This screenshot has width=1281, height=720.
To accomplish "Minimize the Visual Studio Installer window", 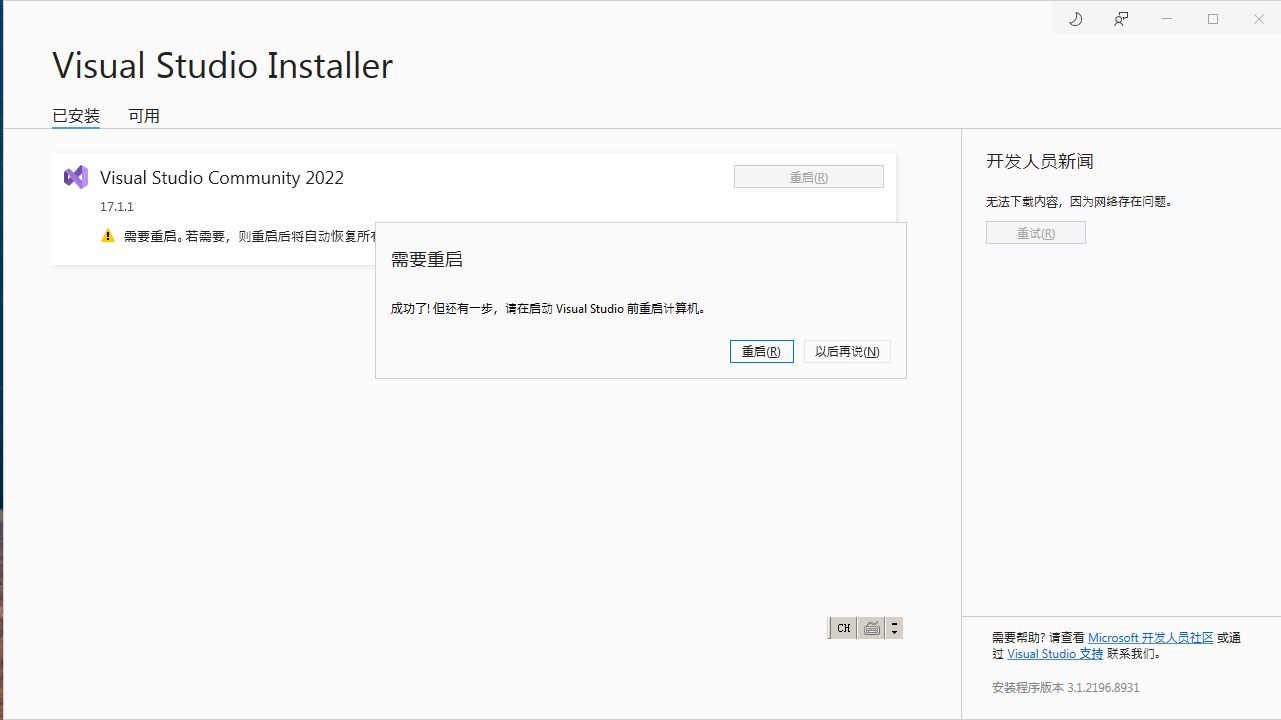I will 1167,19.
